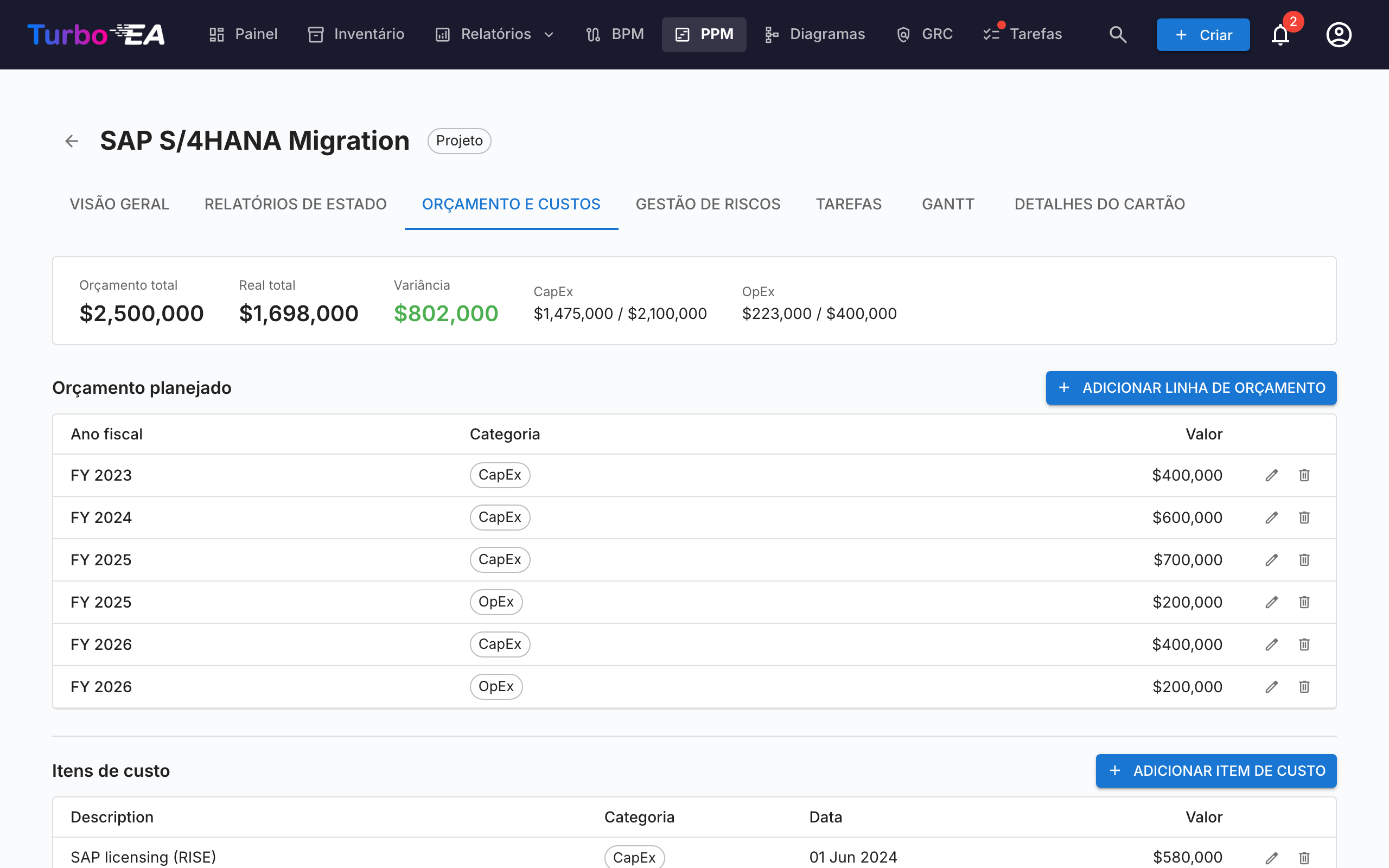Click the SAP licensing (RISE) description
Image resolution: width=1389 pixels, height=868 pixels.
143,858
